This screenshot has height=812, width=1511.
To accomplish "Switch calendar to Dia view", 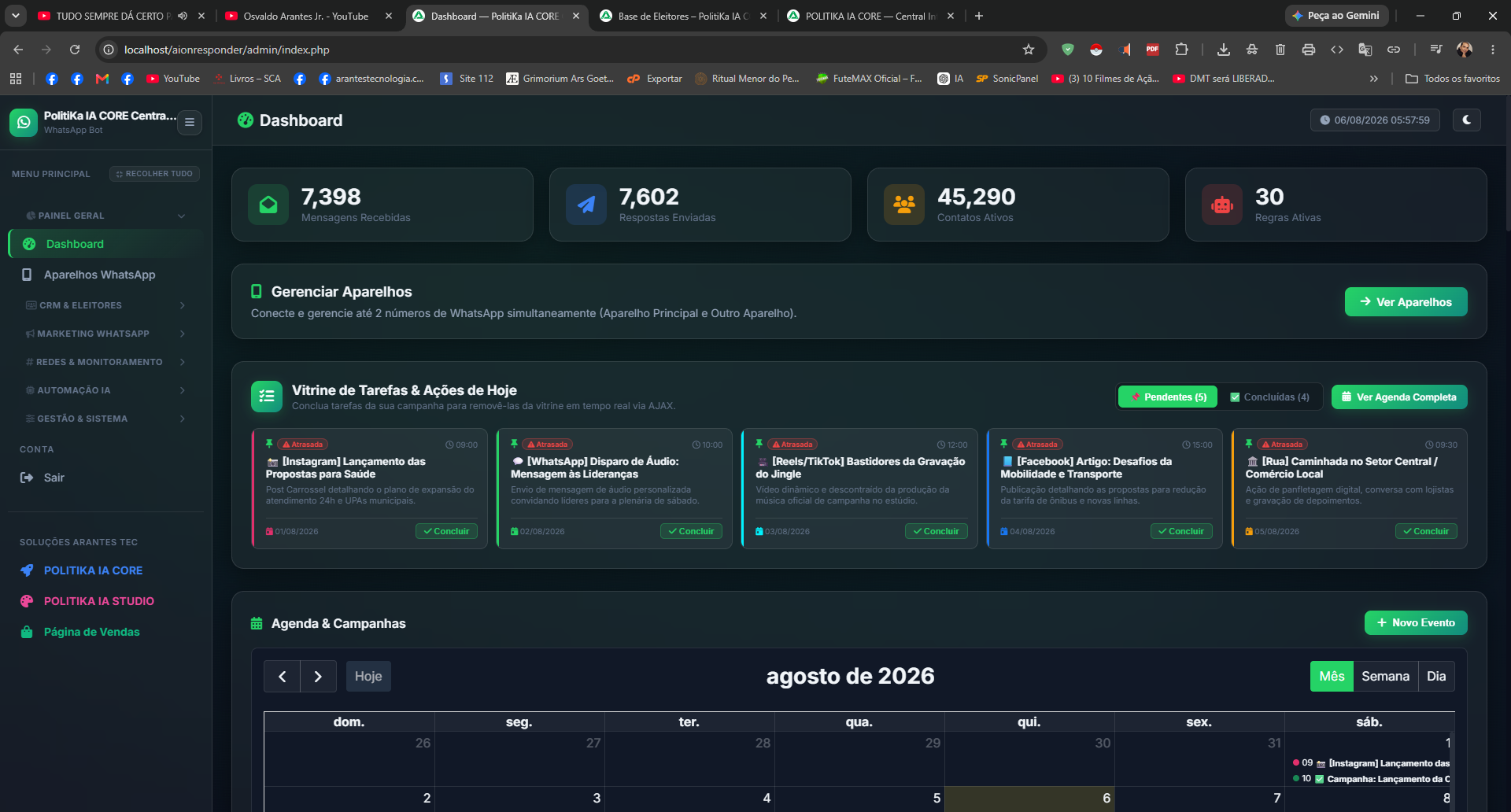I will [1436, 677].
